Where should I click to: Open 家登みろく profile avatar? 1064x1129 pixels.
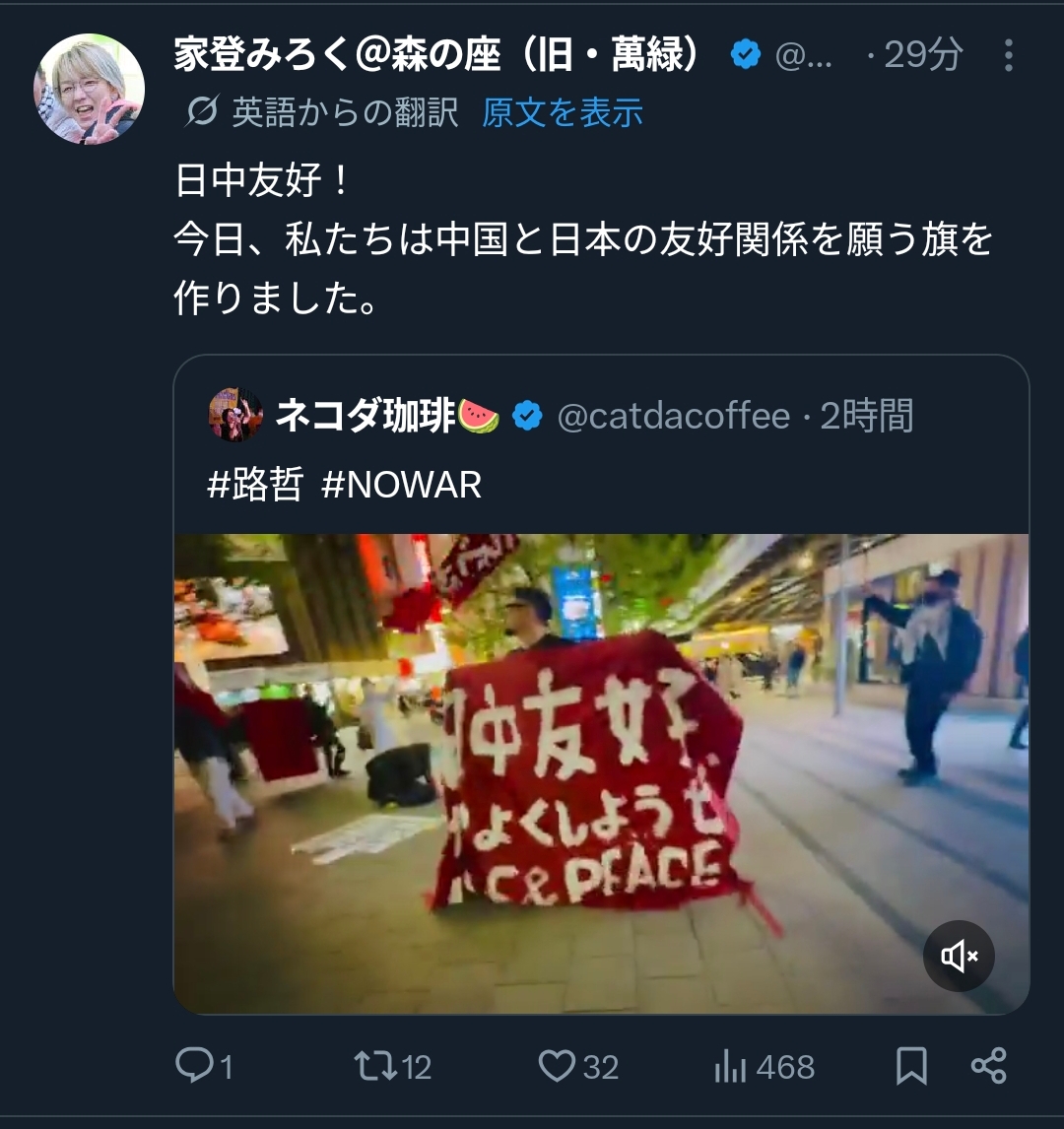click(90, 90)
